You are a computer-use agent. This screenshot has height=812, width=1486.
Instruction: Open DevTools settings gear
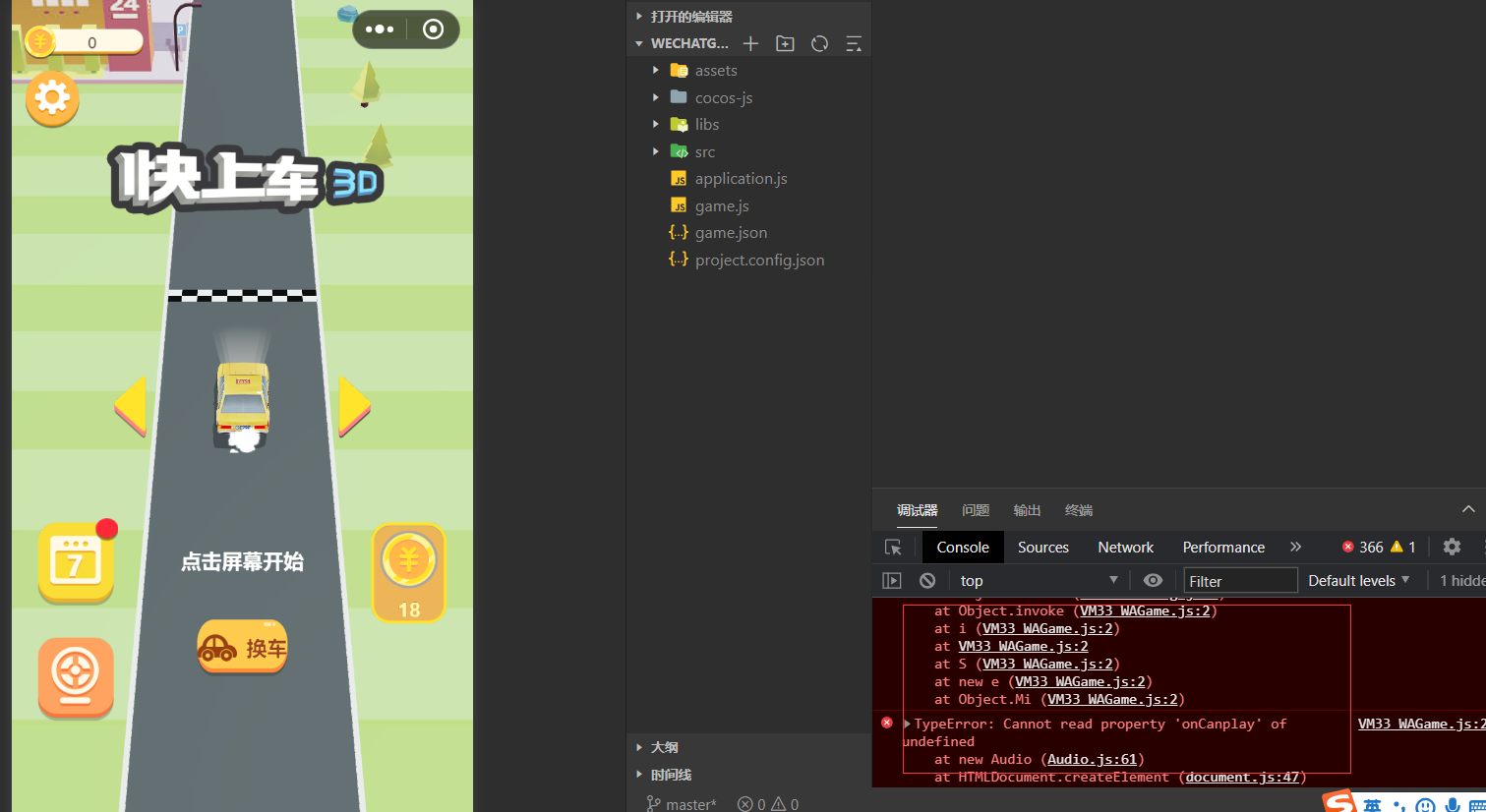(1452, 548)
